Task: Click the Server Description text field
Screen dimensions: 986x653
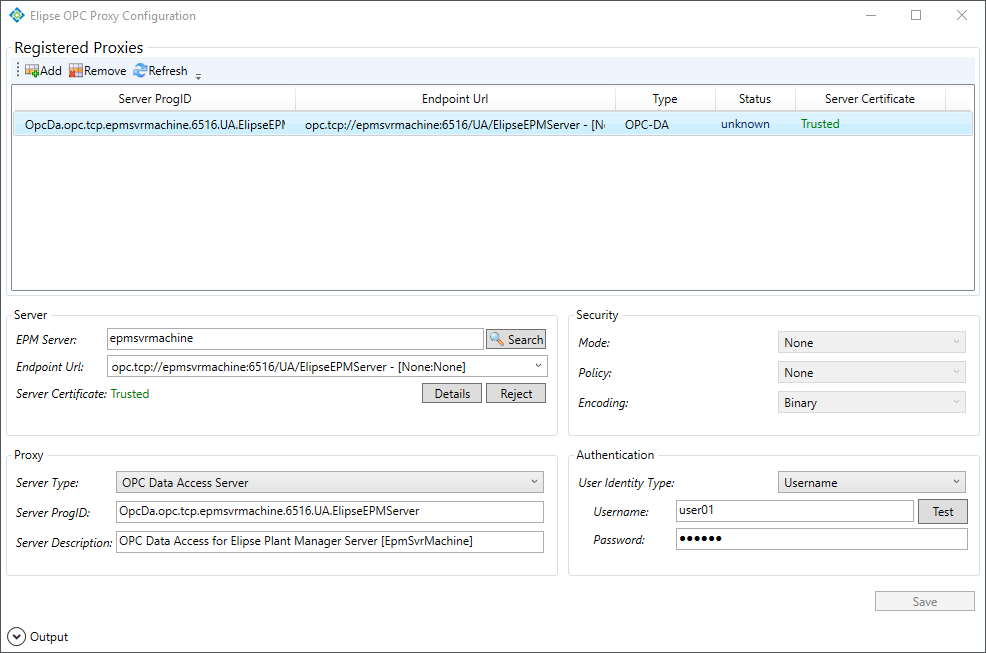Action: [x=329, y=541]
